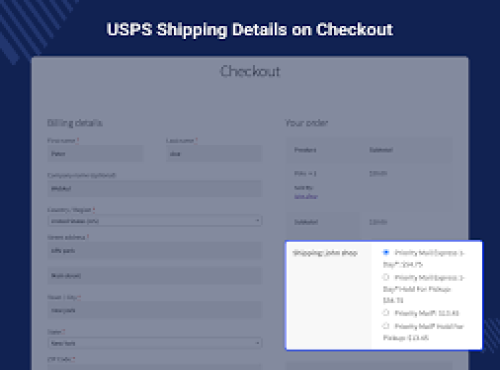Open the sold-by vendor shop link
Screen dimensions: 500x370
pyautogui.click(x=306, y=196)
